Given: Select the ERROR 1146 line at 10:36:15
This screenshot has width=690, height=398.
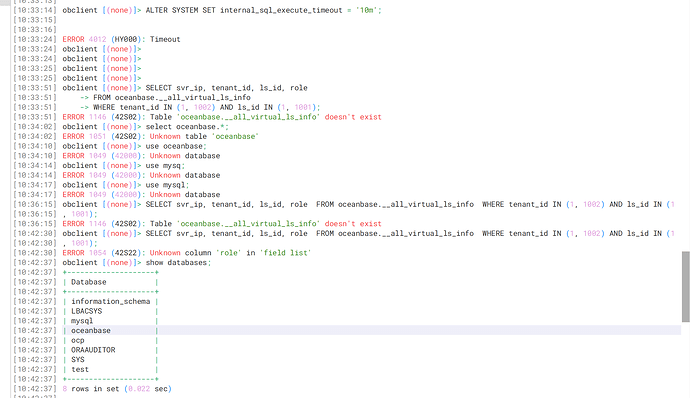Looking at the screenshot, I should (222, 223).
